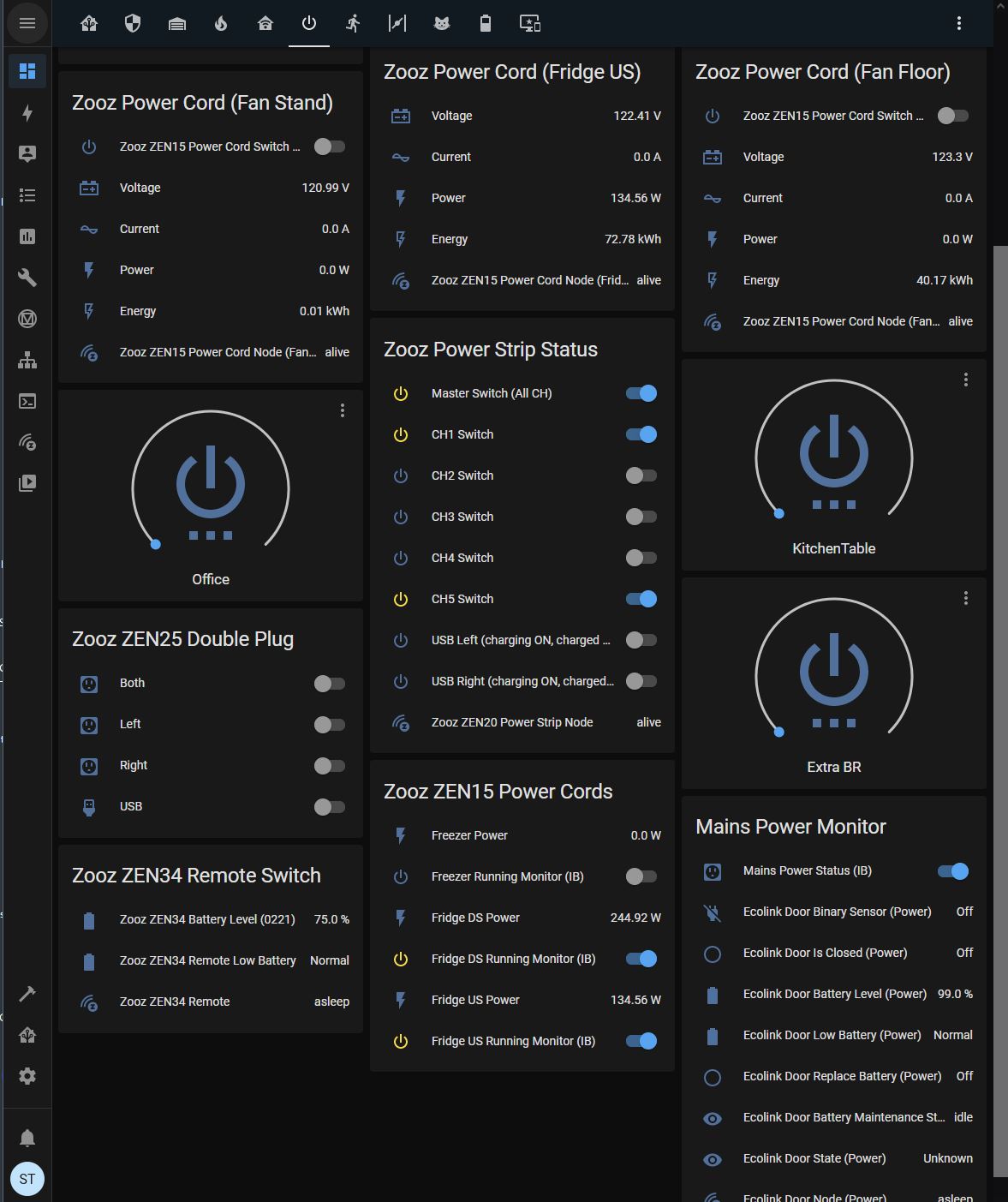
Task: Toggle Fridge DS Running Monitor (IB)
Action: click(641, 959)
